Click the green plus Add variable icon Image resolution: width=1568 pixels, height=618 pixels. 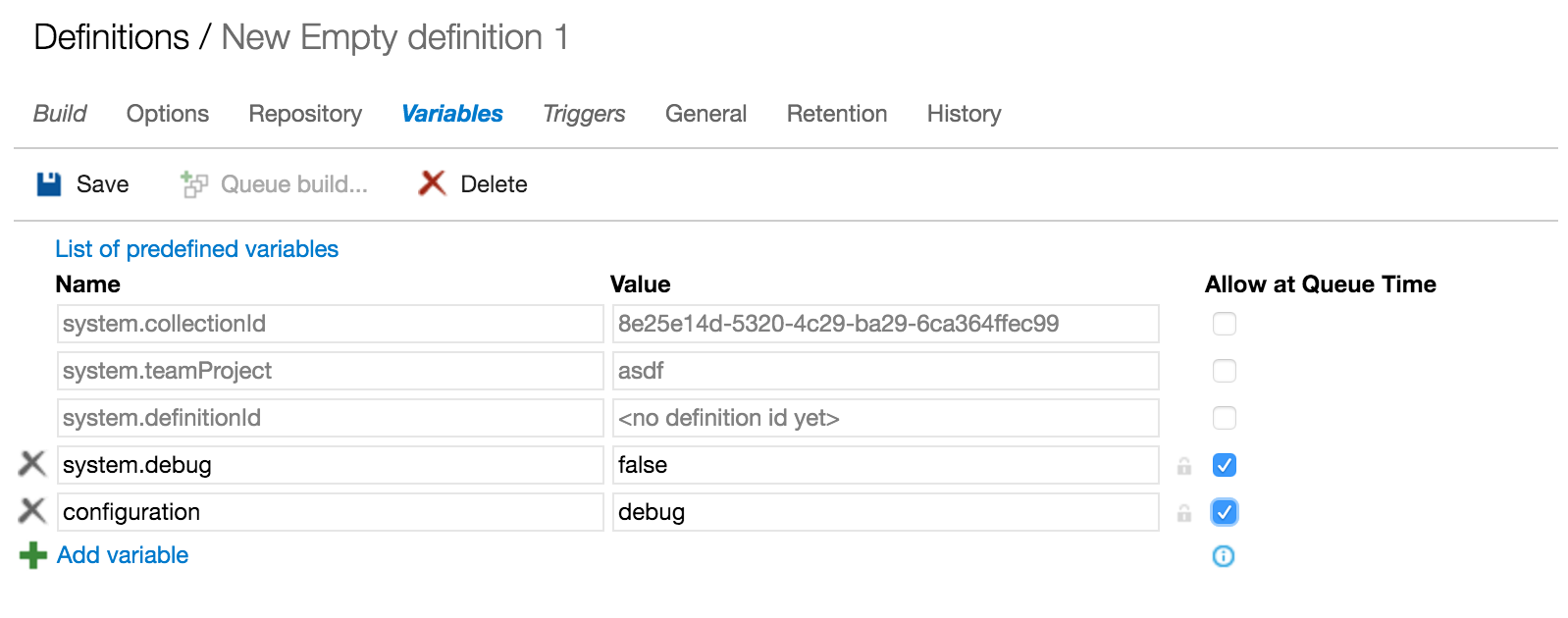click(32, 555)
